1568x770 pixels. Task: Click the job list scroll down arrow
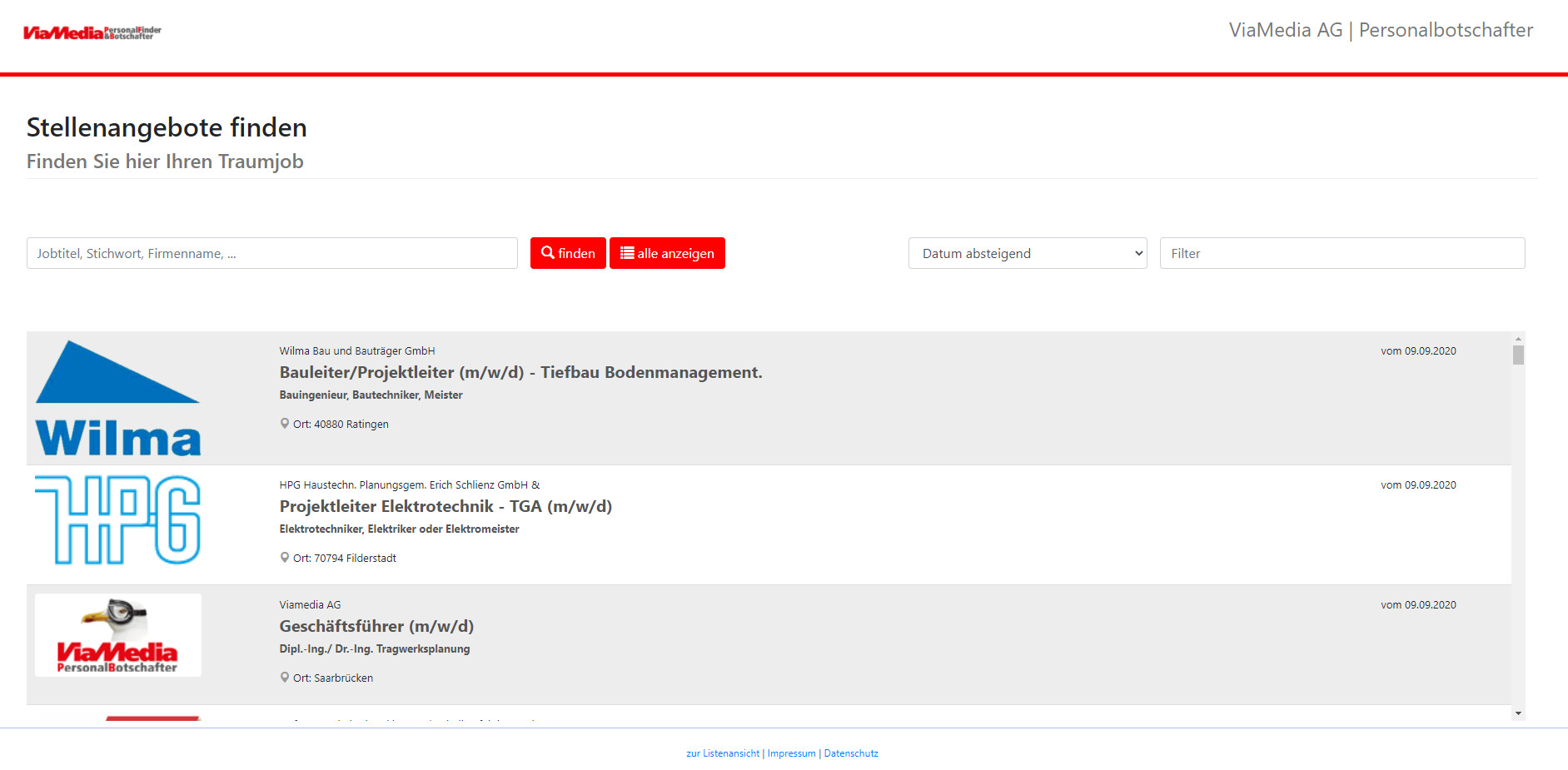(1518, 713)
